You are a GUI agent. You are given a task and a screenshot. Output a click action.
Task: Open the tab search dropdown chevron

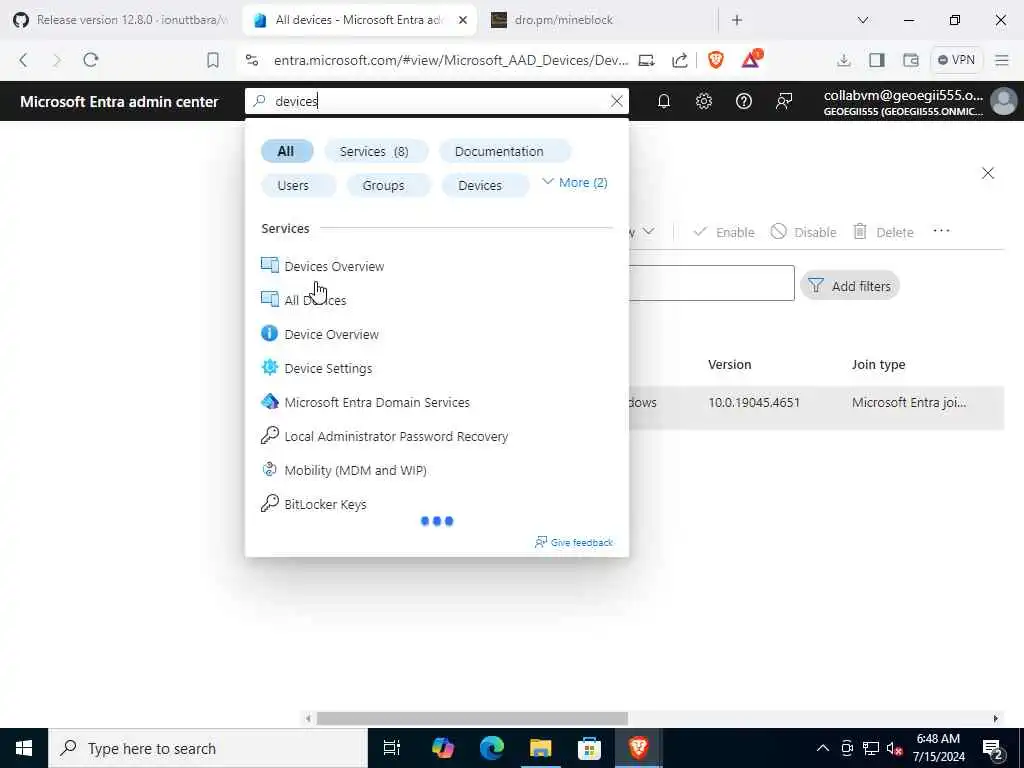863,20
